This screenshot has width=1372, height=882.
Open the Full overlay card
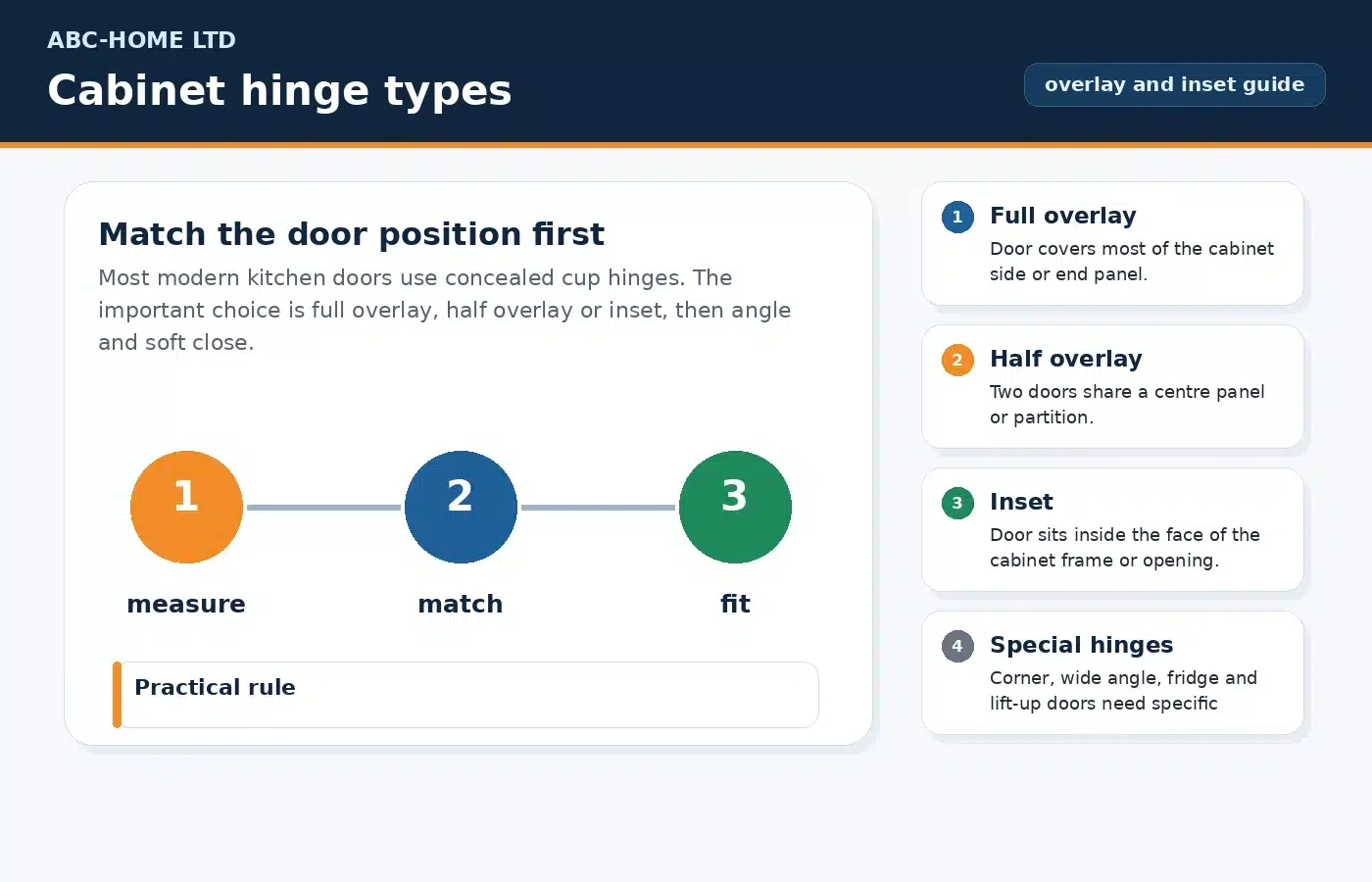pos(1112,243)
